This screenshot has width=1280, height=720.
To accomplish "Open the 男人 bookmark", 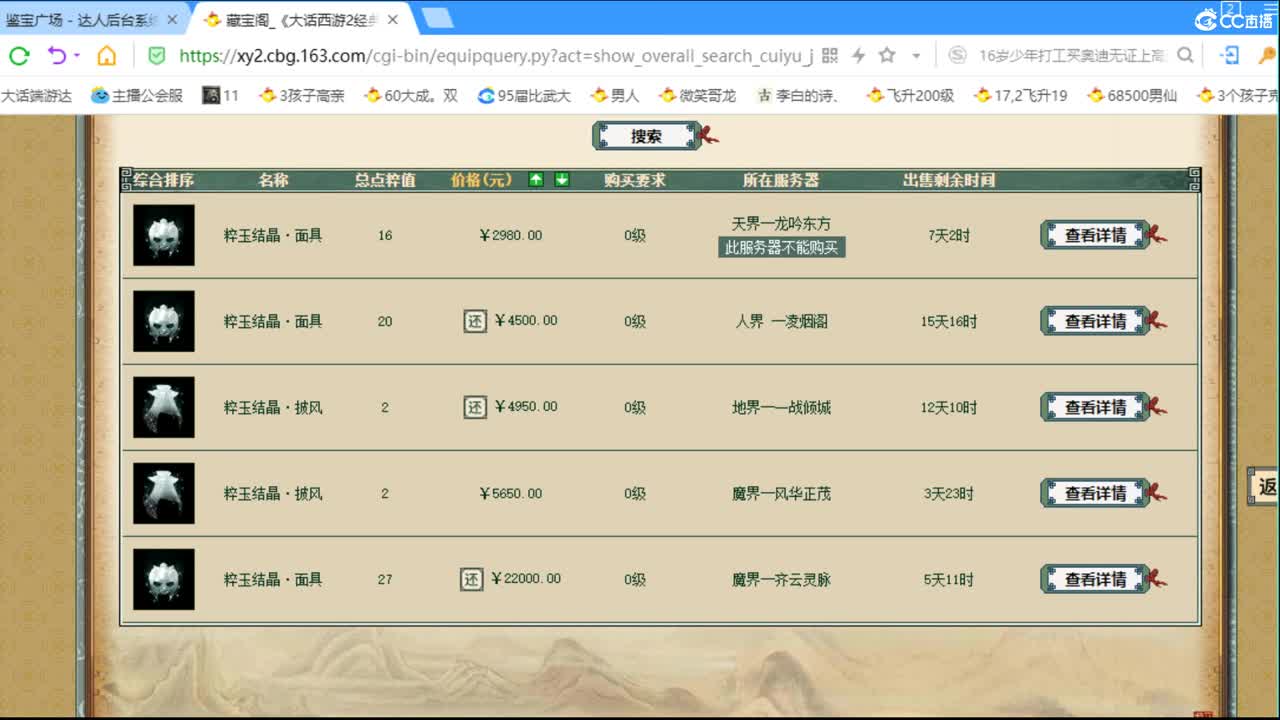I will tap(615, 96).
